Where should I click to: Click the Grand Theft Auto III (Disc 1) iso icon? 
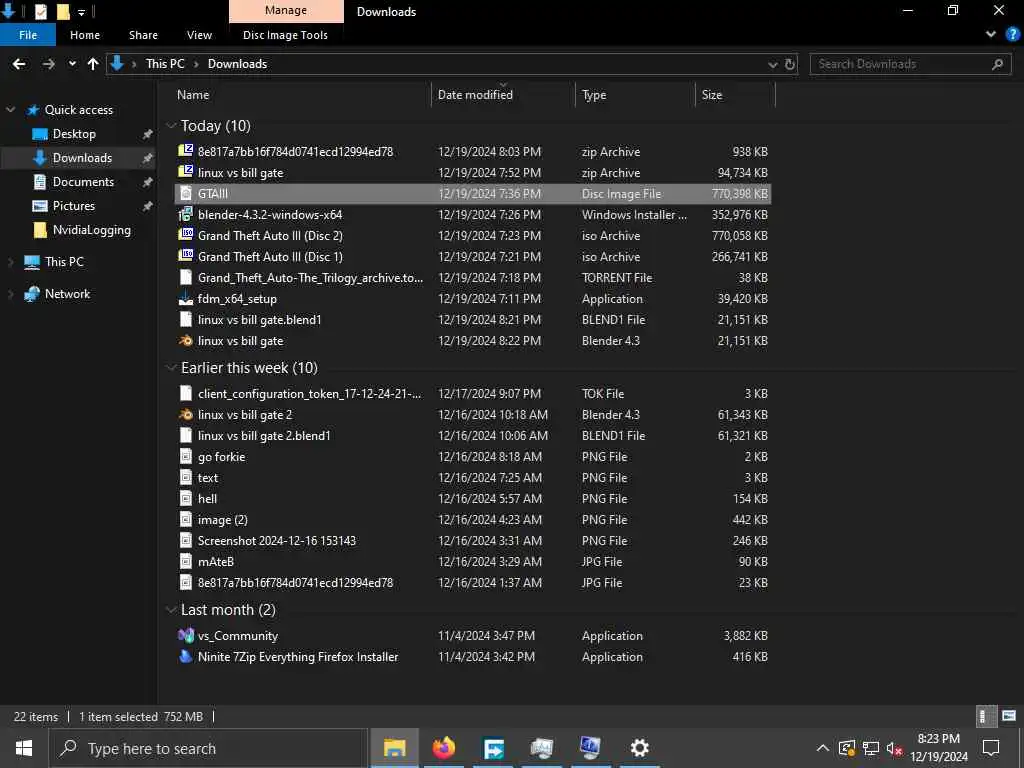[x=185, y=256]
